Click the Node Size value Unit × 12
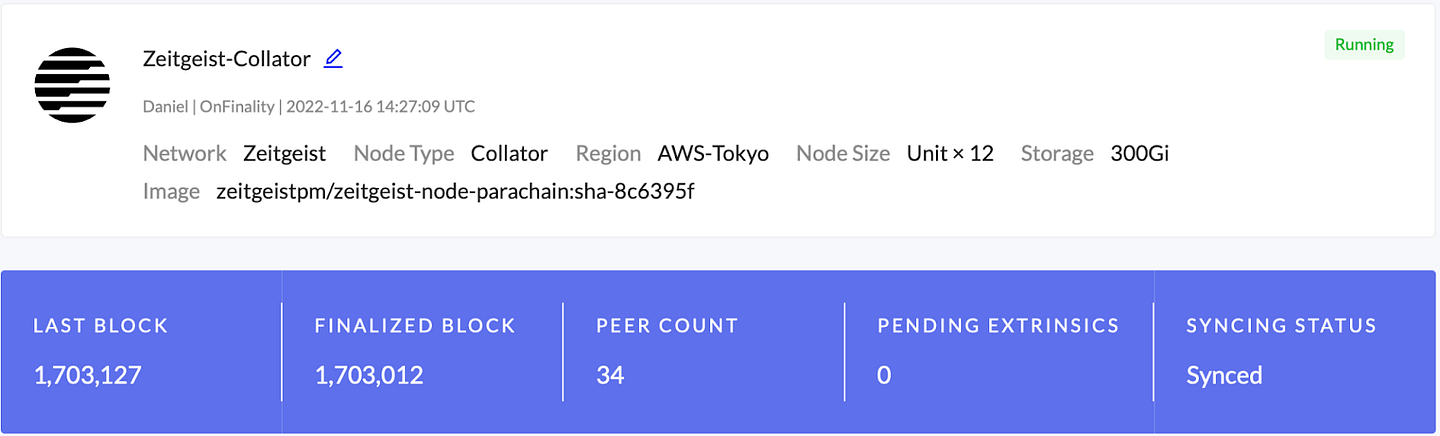 (950, 153)
